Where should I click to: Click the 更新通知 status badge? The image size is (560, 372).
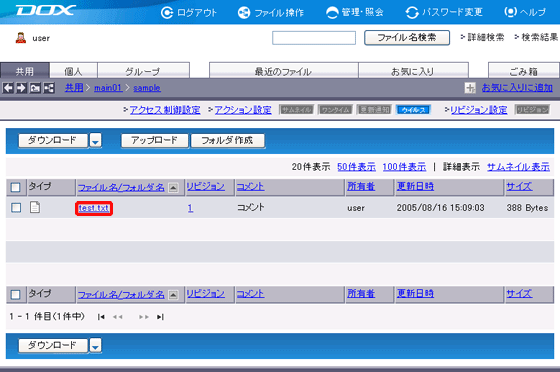375,110
